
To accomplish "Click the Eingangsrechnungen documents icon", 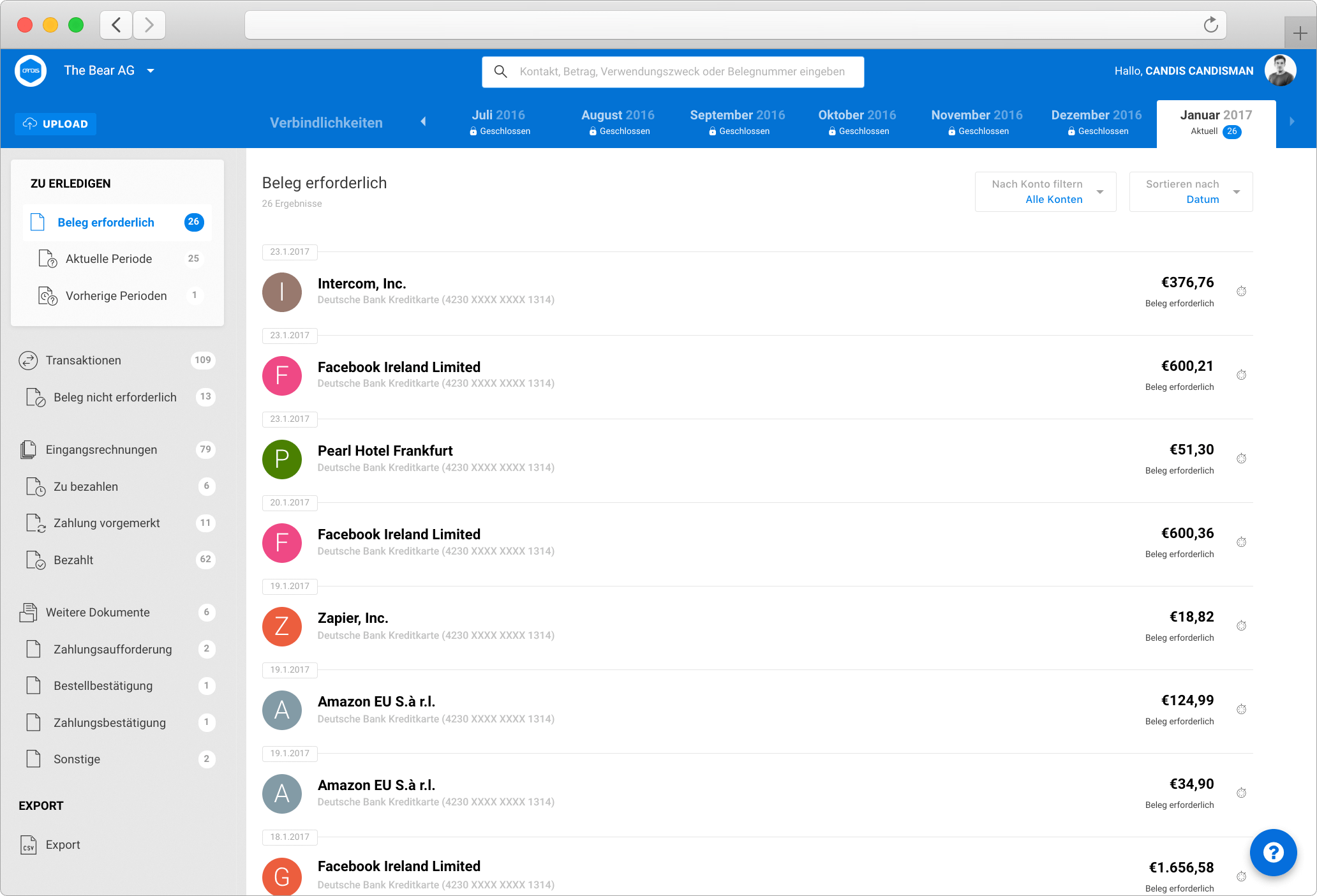I will (x=28, y=450).
